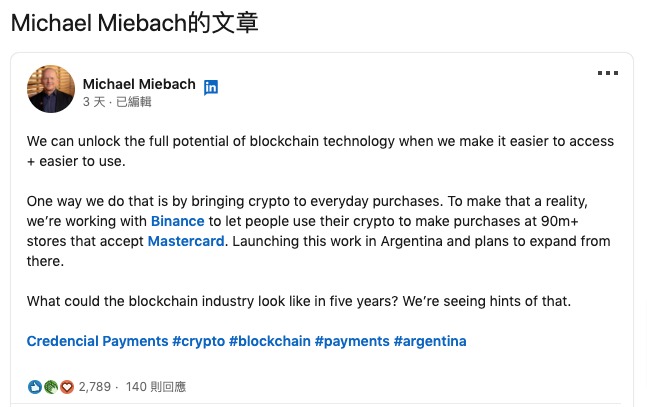Open Michael Miebach's profile photo
Image resolution: width=647 pixels, height=407 pixels.
tap(51, 89)
